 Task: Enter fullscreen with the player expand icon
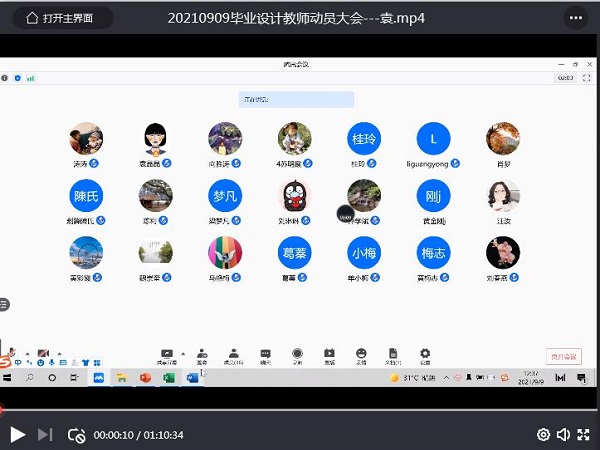coord(583,435)
